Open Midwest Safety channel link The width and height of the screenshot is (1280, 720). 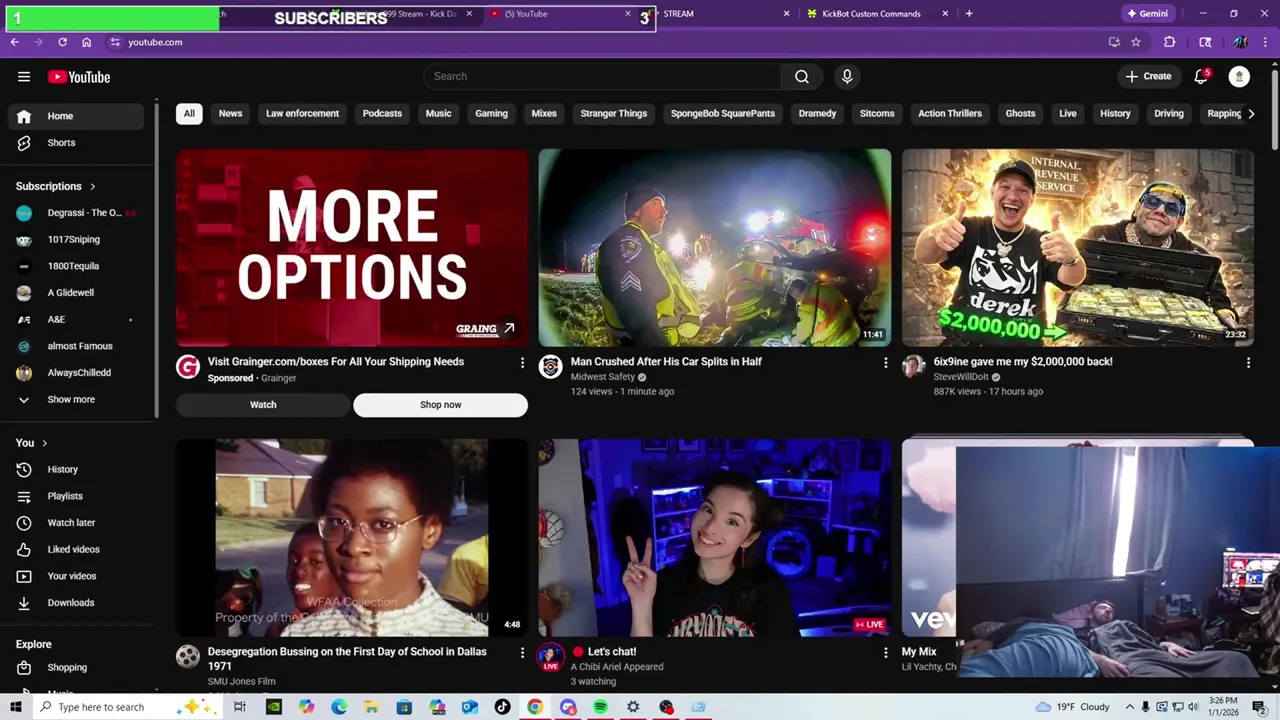603,377
